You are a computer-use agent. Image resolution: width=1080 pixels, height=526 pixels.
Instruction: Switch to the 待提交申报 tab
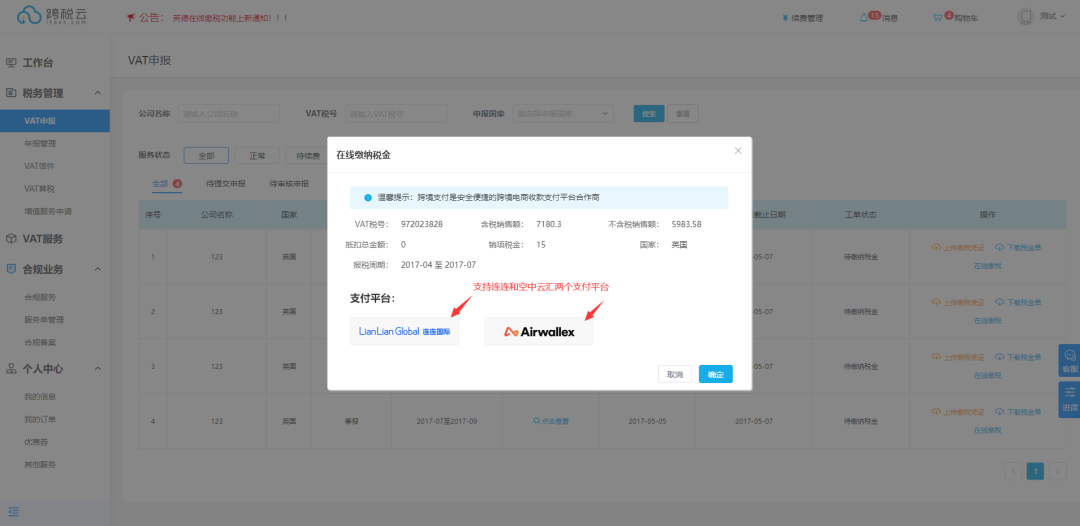(225, 184)
